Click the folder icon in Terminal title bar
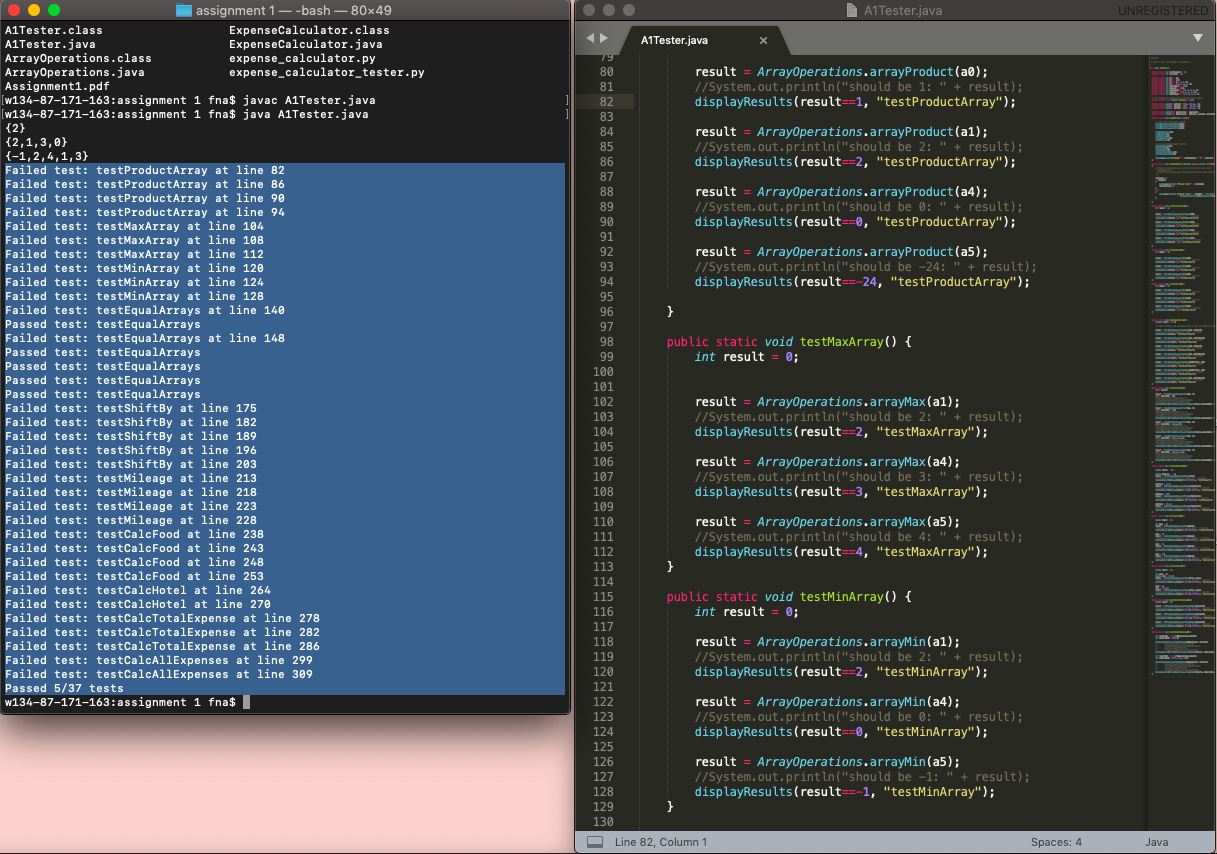The height and width of the screenshot is (854, 1217). coord(184,10)
